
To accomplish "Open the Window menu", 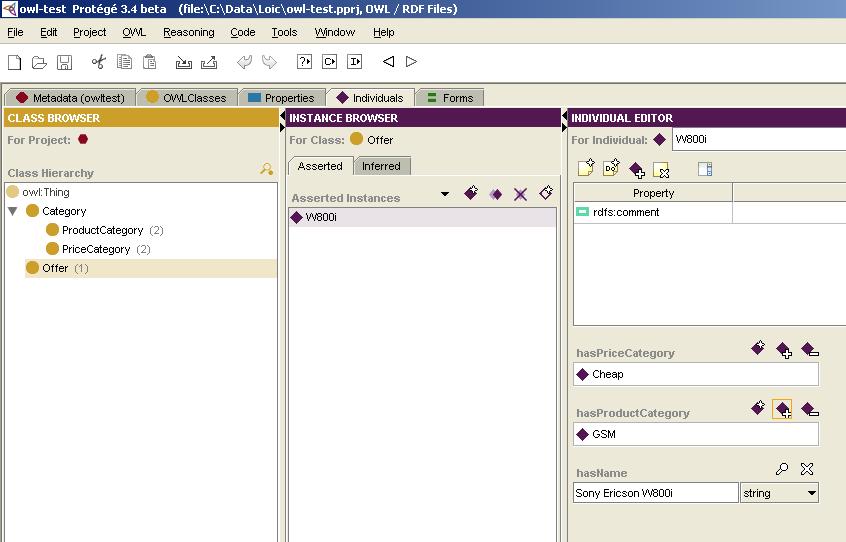I will click(335, 32).
